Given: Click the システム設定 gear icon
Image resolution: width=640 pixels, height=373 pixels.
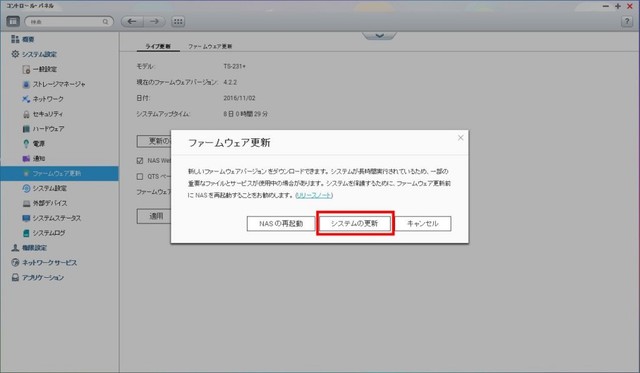Looking at the screenshot, I should click(15, 54).
